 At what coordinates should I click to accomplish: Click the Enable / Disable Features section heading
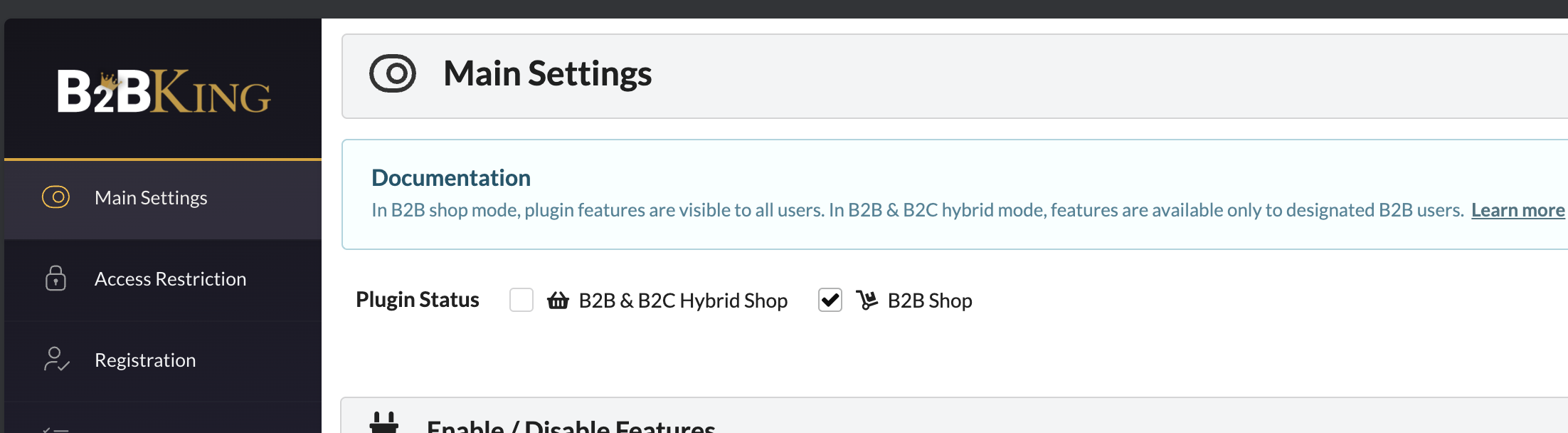tap(571, 426)
